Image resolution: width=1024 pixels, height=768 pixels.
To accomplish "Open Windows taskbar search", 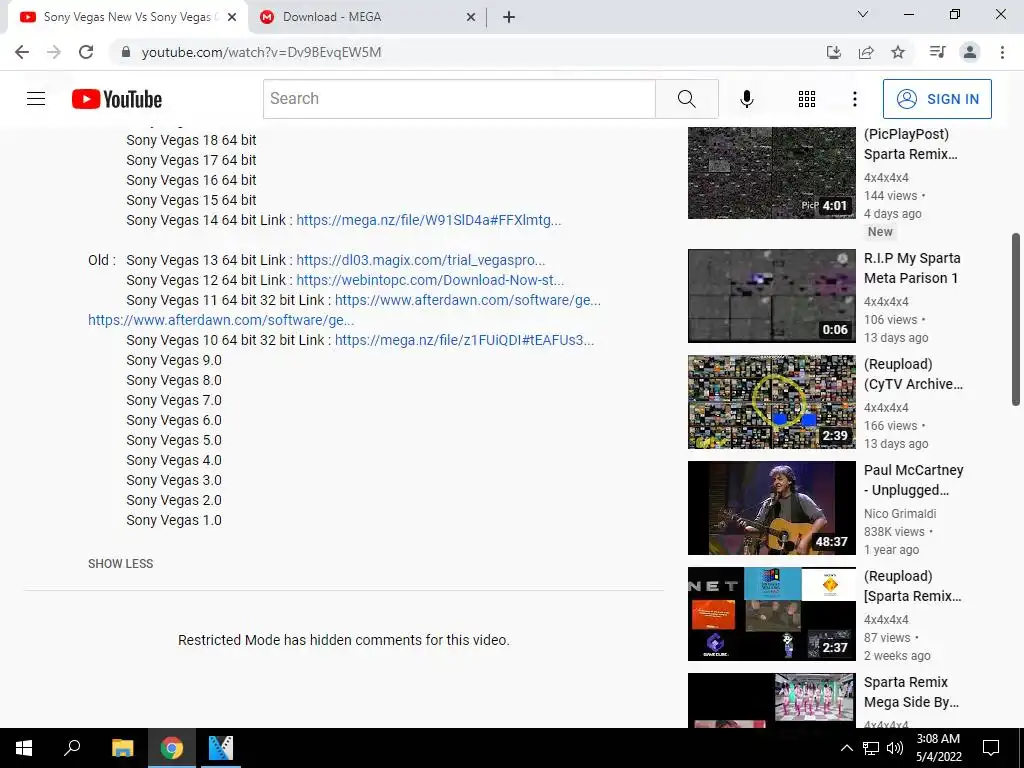I will pos(72,748).
